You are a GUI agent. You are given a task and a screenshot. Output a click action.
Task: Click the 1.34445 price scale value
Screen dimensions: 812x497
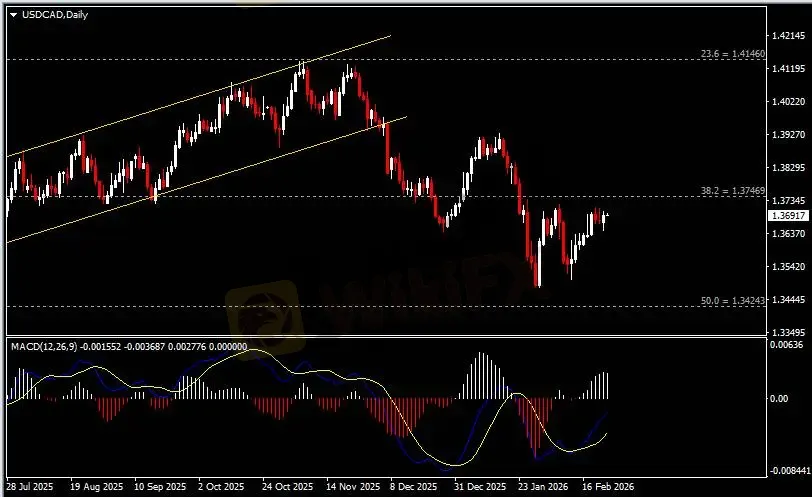[789, 300]
